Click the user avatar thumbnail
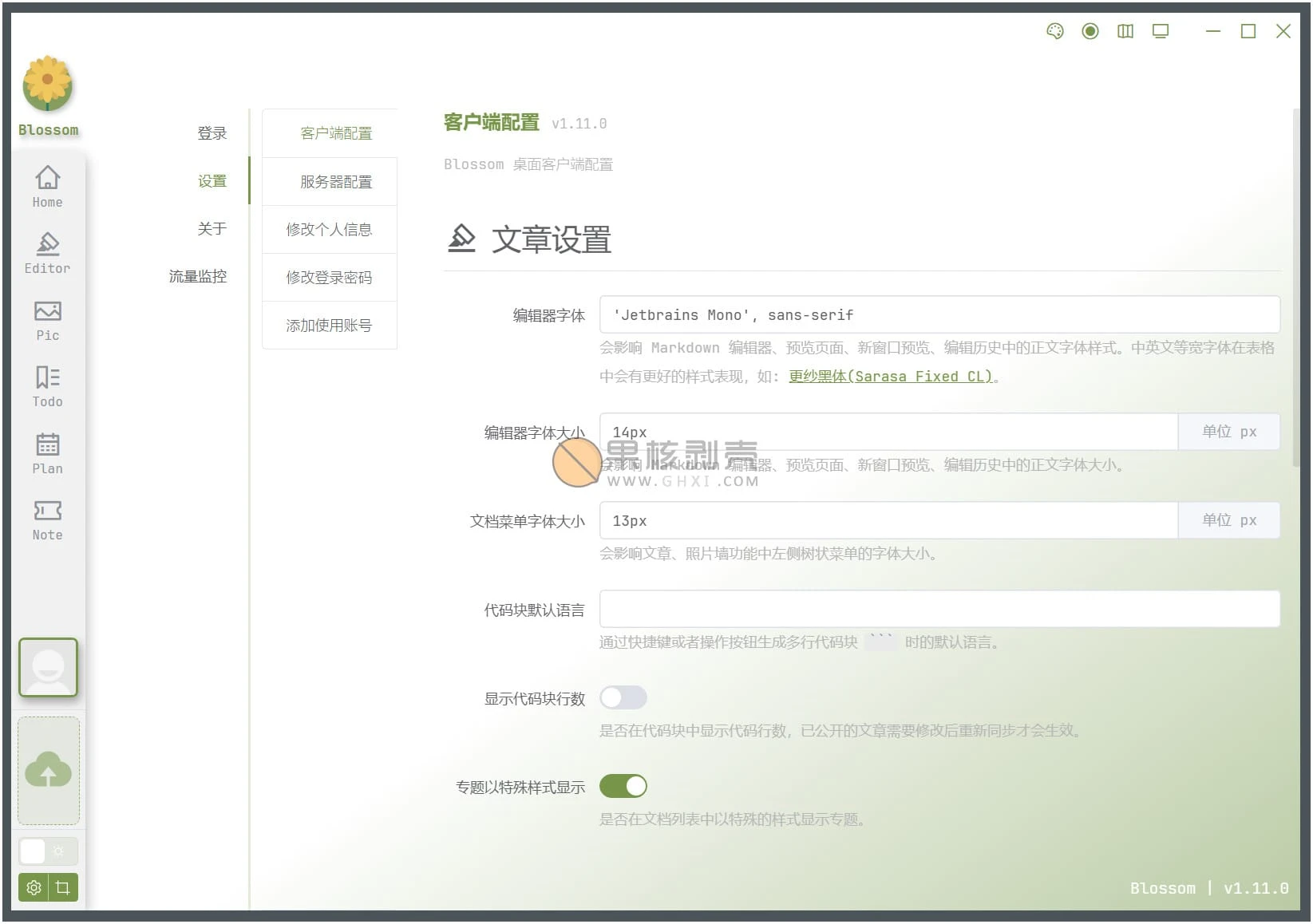 [x=48, y=667]
